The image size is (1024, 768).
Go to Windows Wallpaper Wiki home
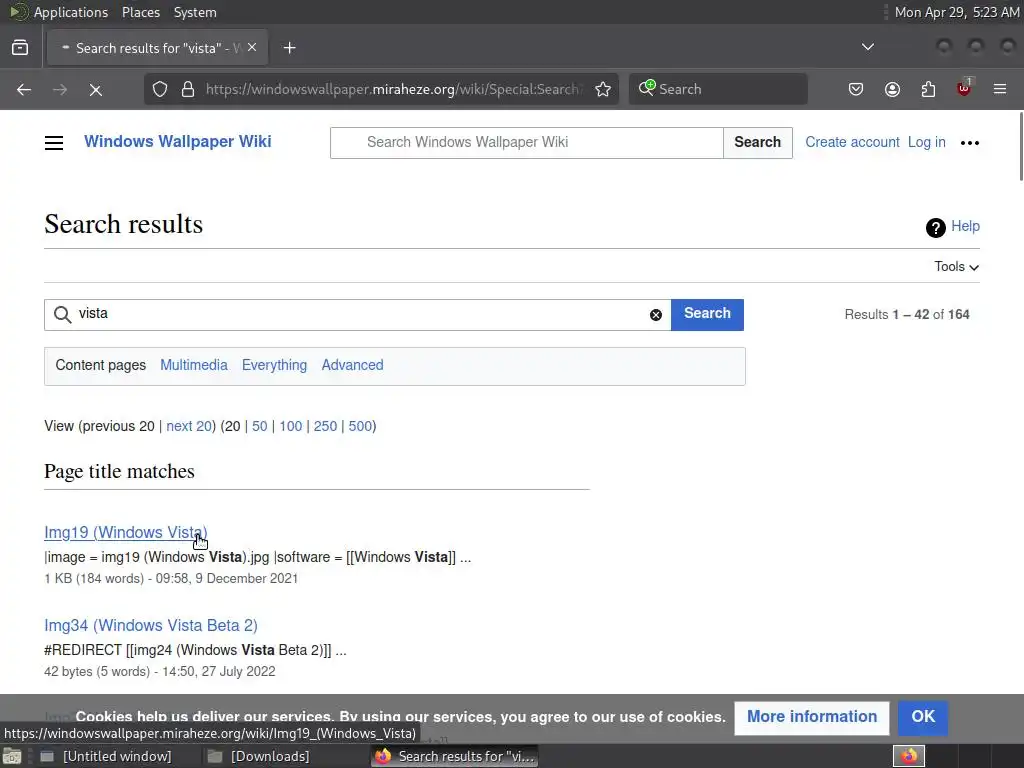pyautogui.click(x=178, y=142)
